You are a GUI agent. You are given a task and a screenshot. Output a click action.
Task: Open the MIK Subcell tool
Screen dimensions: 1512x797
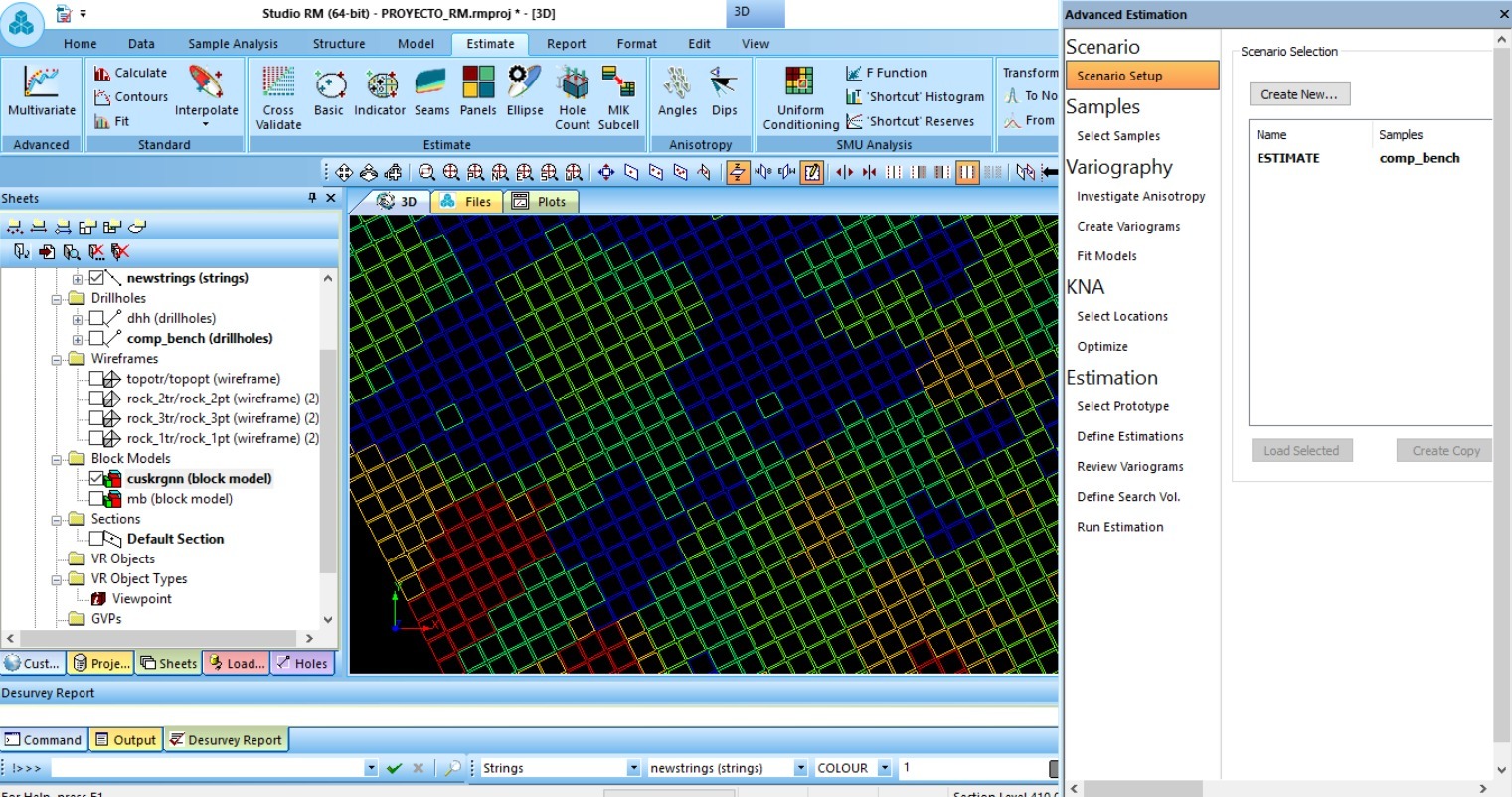click(618, 97)
